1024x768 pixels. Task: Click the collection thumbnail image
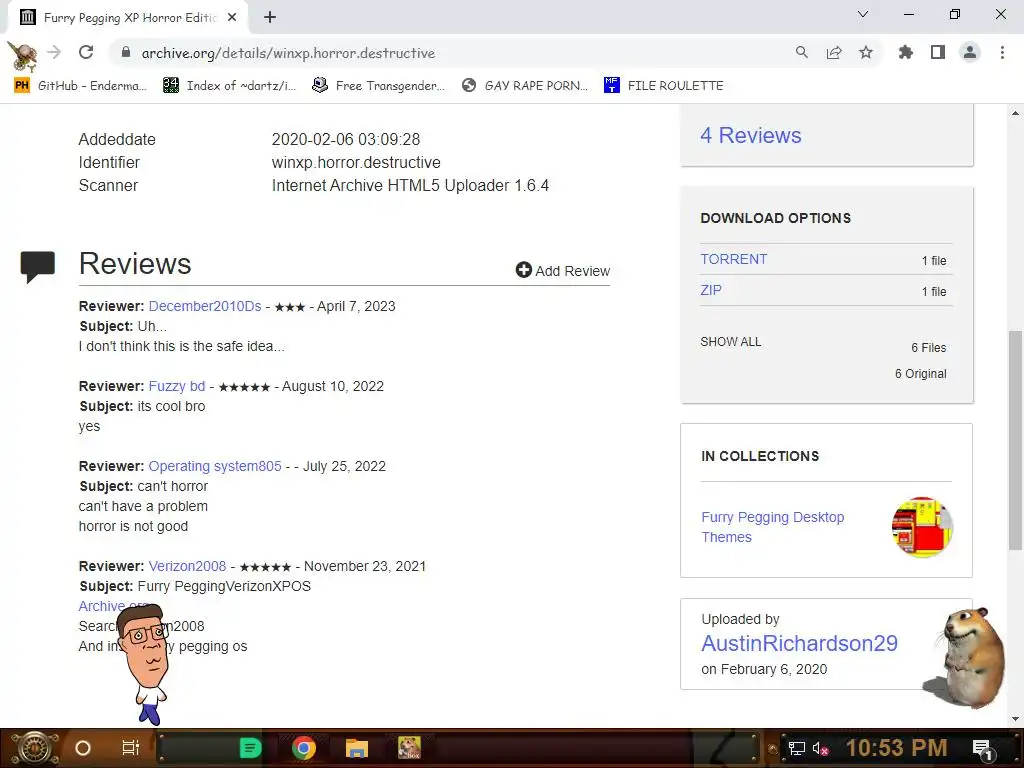pos(922,527)
